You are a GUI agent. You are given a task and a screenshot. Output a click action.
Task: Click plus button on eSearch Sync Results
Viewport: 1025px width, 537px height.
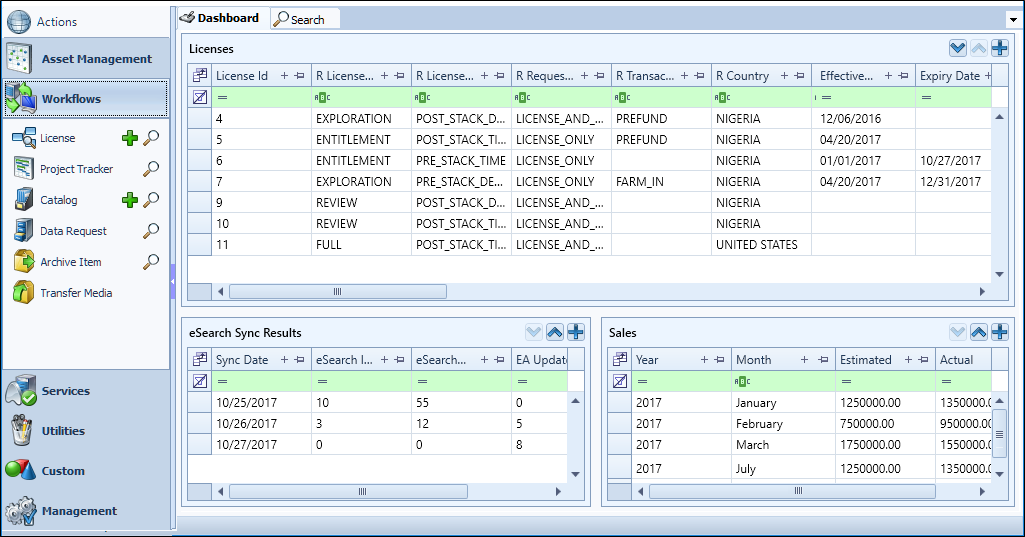coord(575,332)
